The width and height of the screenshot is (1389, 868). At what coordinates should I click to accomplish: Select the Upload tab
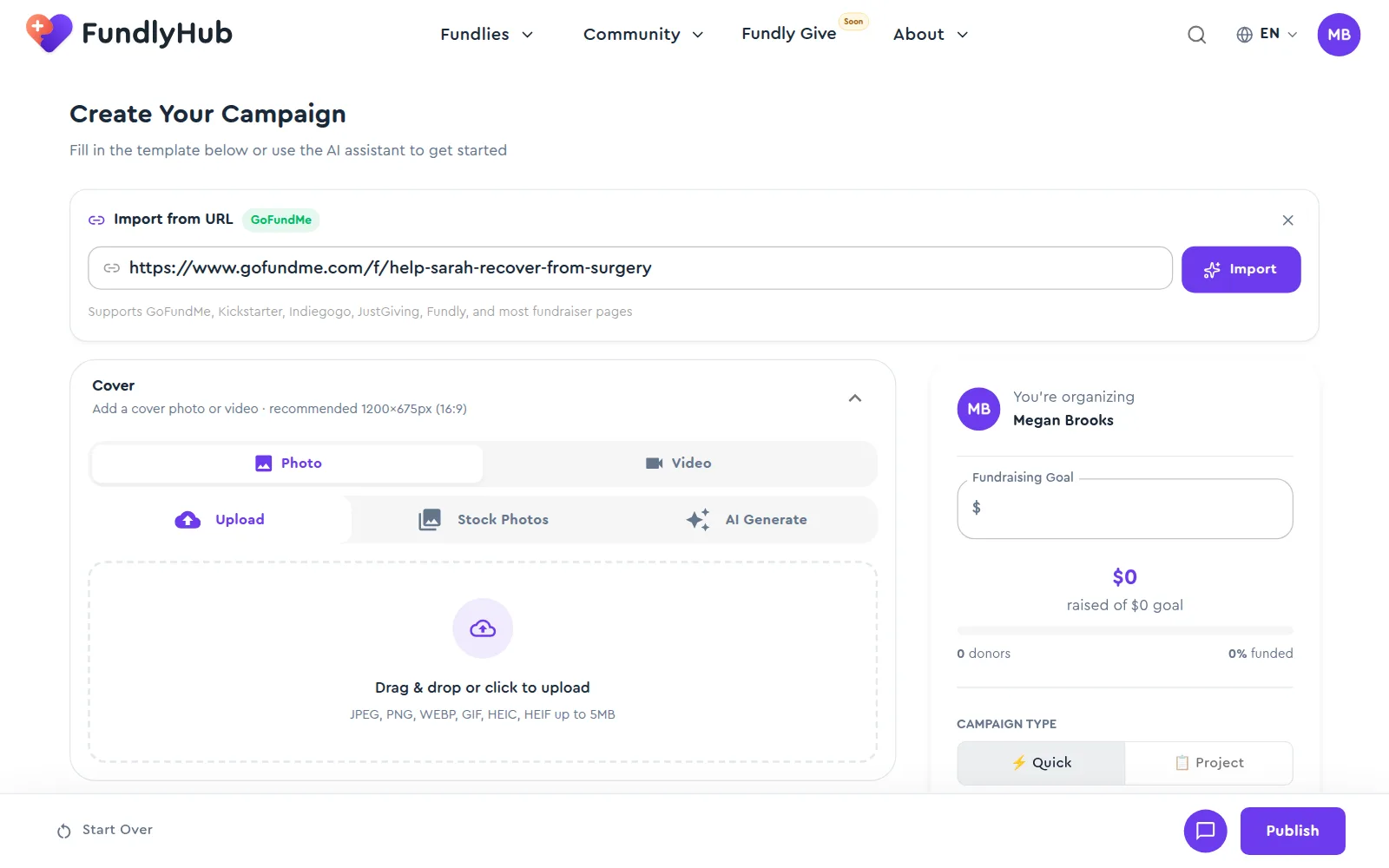(220, 520)
